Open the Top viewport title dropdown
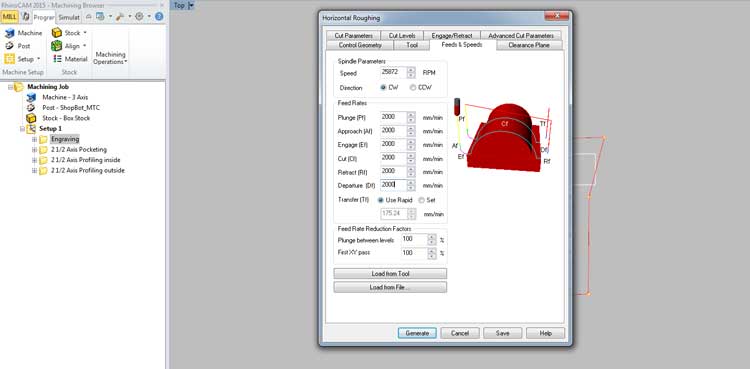Image resolution: width=750 pixels, height=369 pixels. 191,5
